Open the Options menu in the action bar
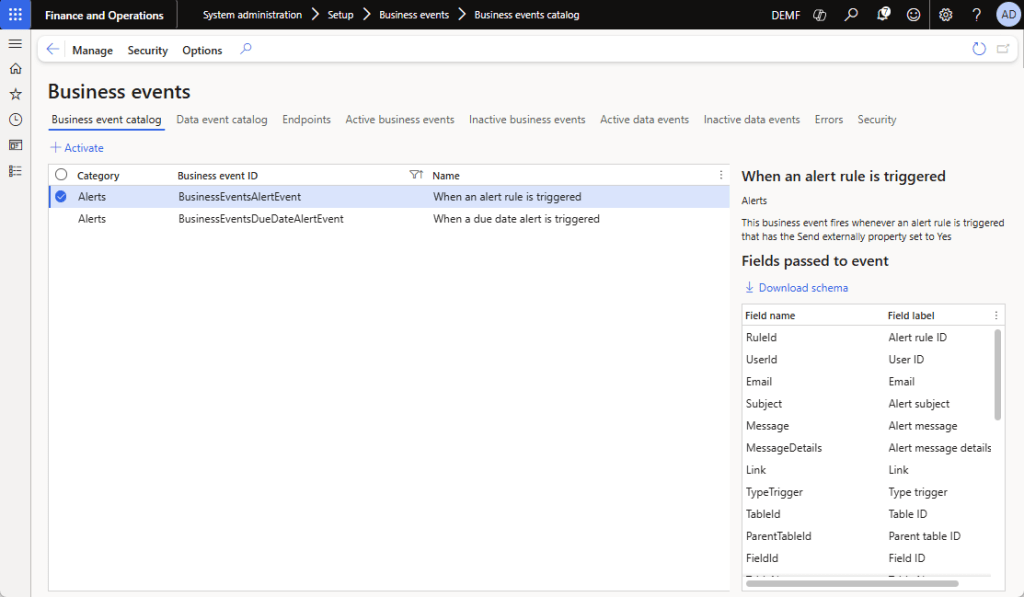 pyautogui.click(x=201, y=50)
